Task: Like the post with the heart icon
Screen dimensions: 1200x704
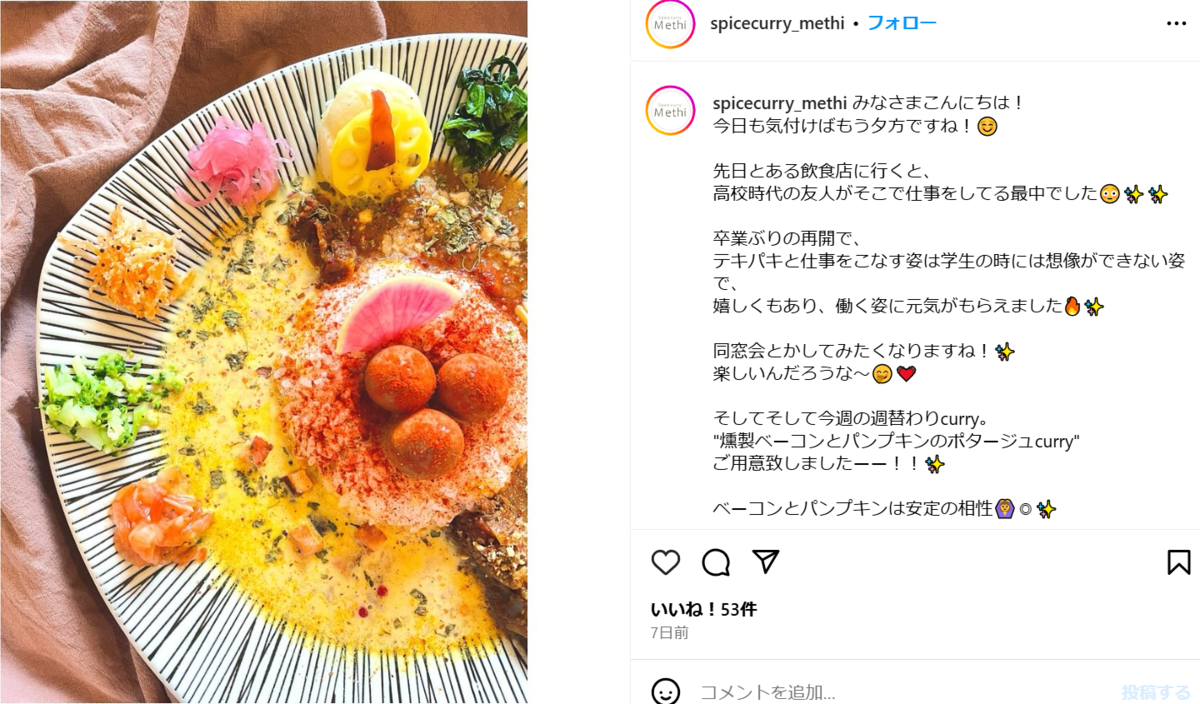Action: coord(666,563)
